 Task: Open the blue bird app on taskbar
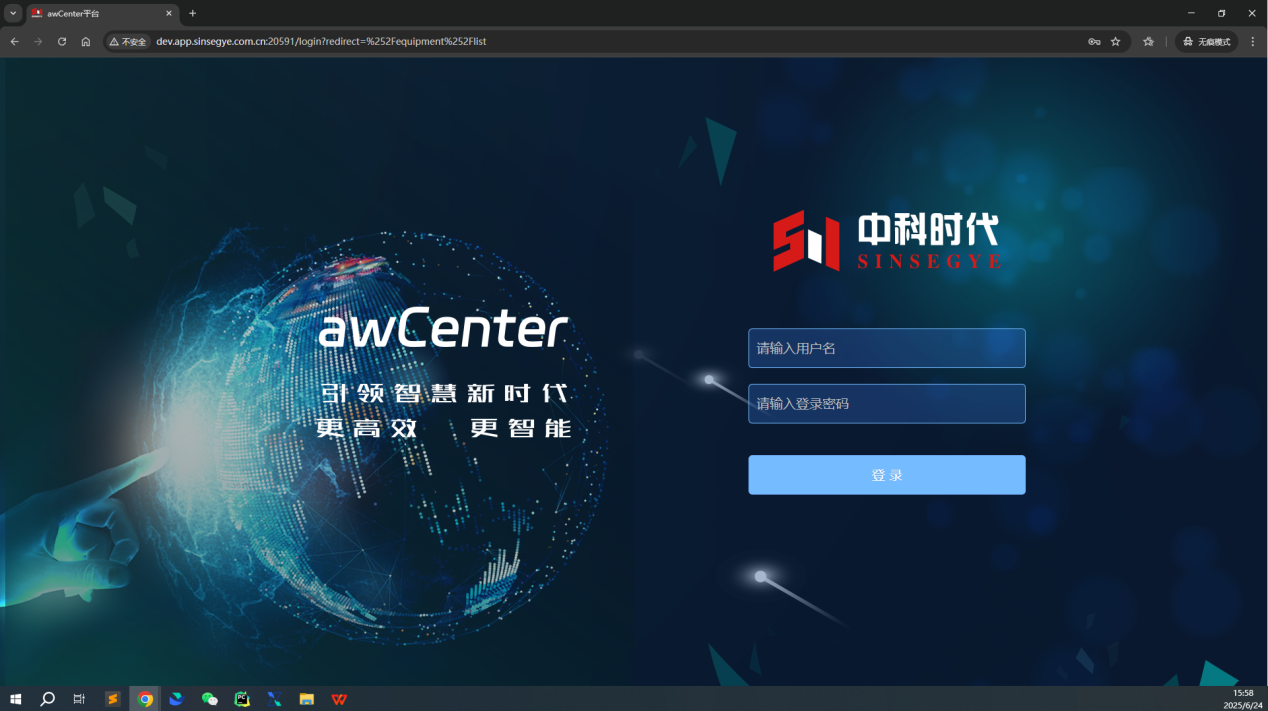pos(177,699)
